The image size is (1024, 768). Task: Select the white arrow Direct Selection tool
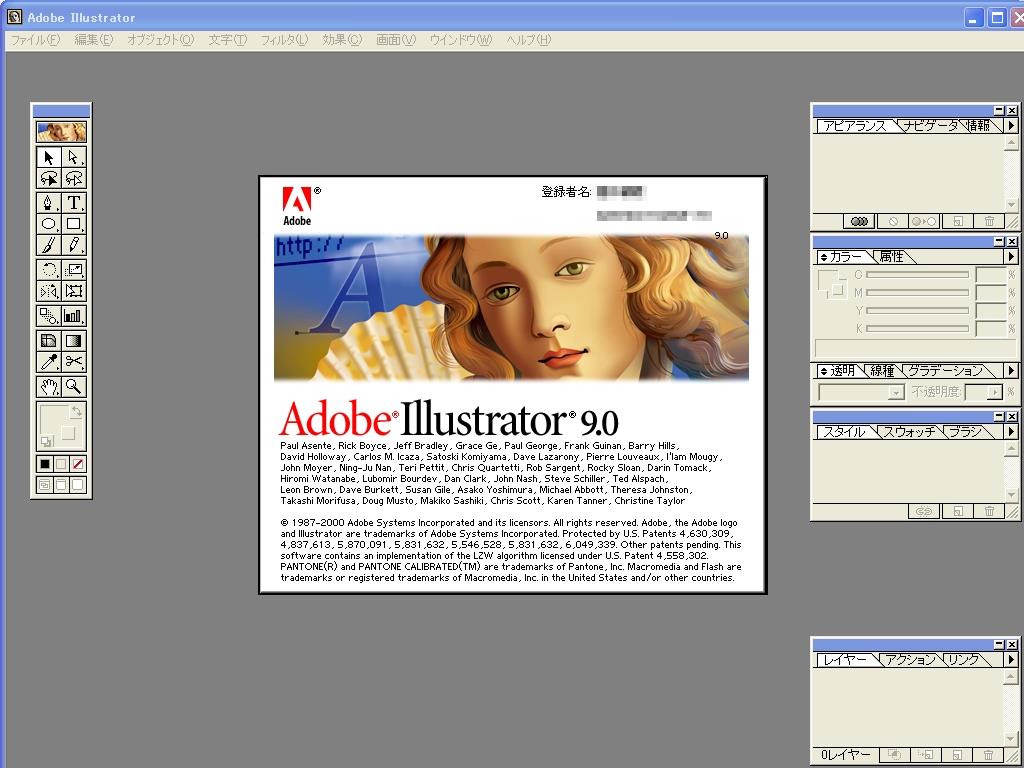[74, 157]
